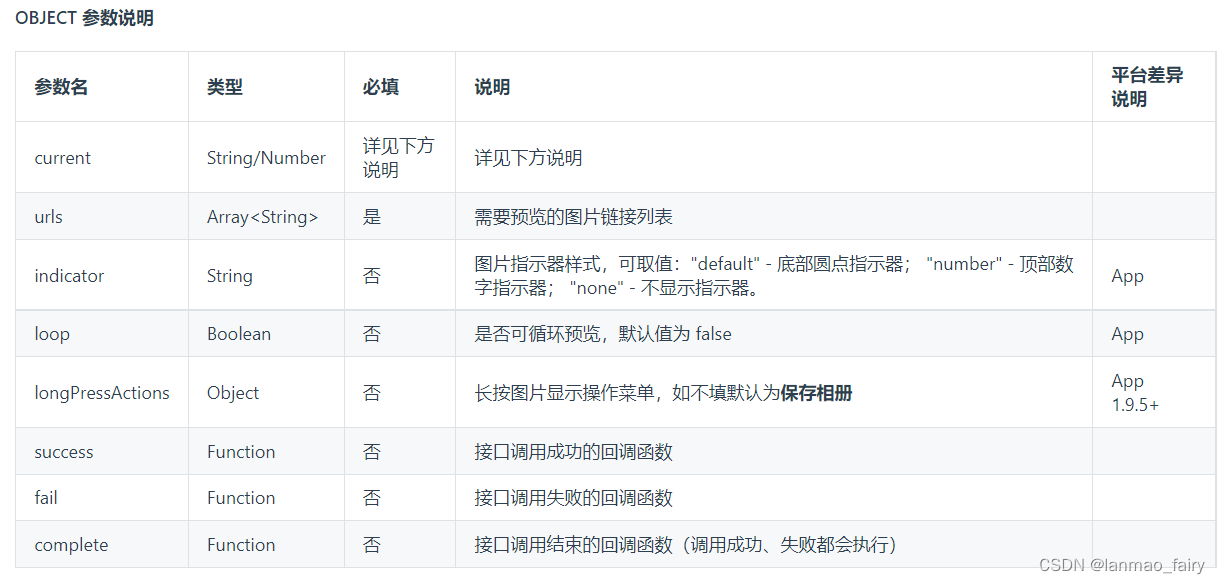Select the "fail" parameter name cell
This screenshot has width=1220, height=584.
[x=46, y=498]
